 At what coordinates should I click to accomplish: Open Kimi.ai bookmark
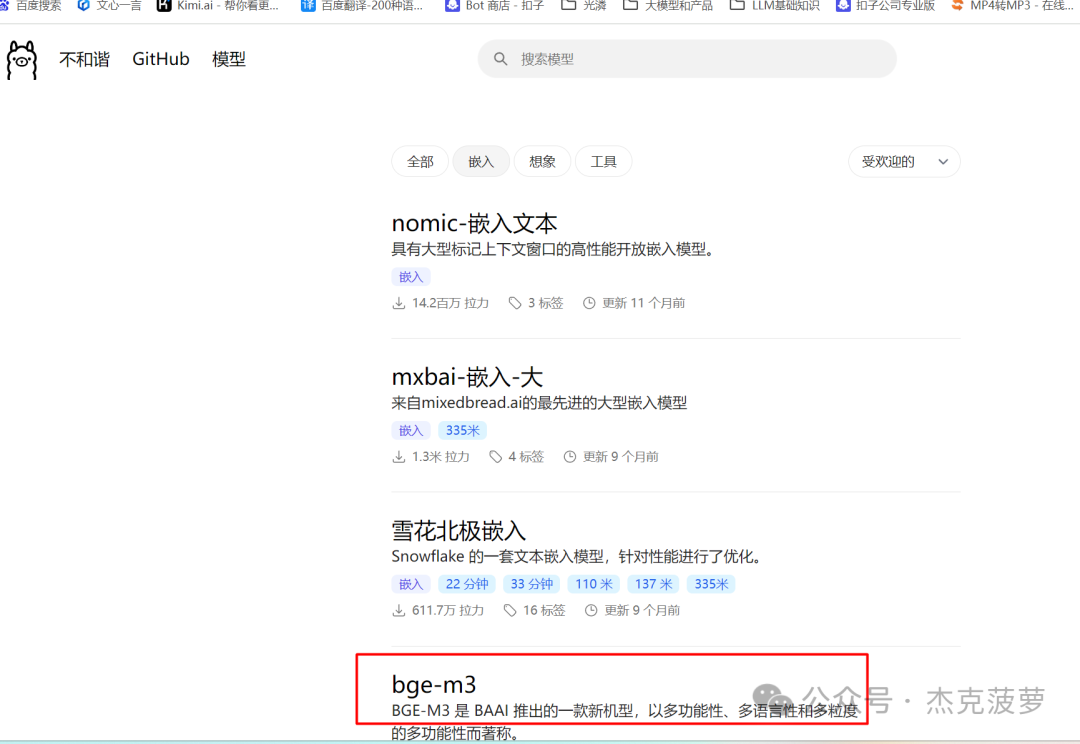[218, 6]
